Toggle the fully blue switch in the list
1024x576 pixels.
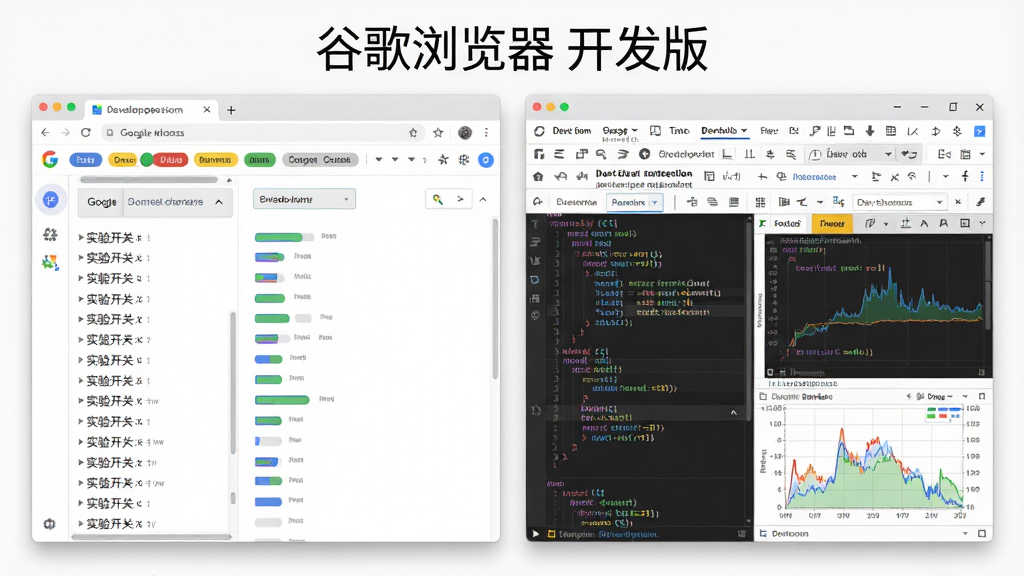pyautogui.click(x=268, y=502)
